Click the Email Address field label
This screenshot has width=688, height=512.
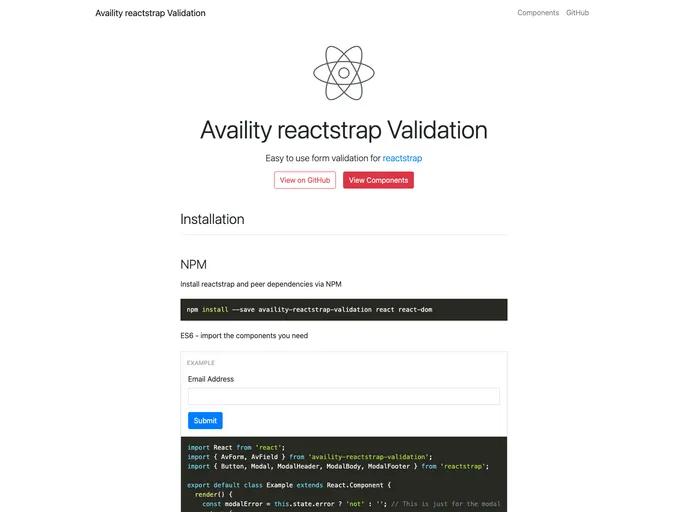pos(211,379)
